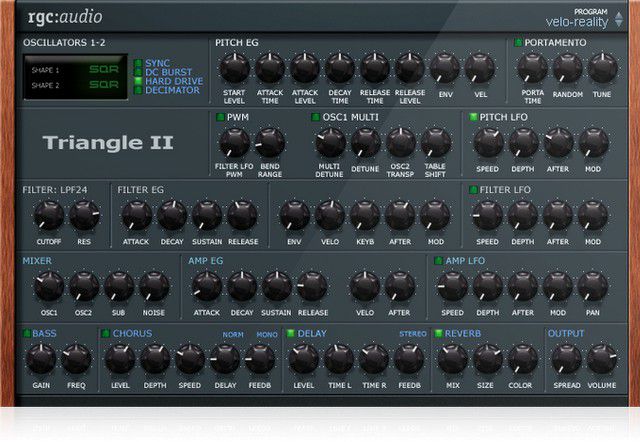This screenshot has height=442, width=640.
Task: Toggle OSC1 MULTI LED switch
Action: coord(316,117)
